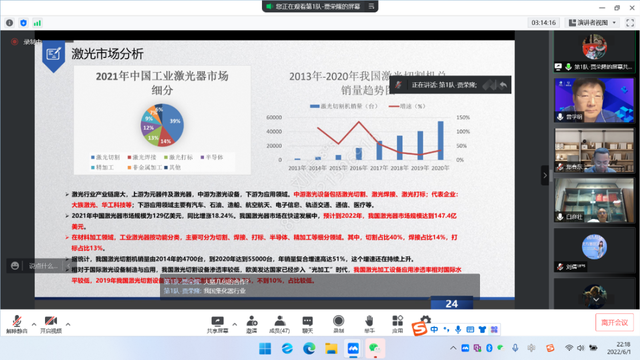Enter full screen mode

tap(630, 23)
